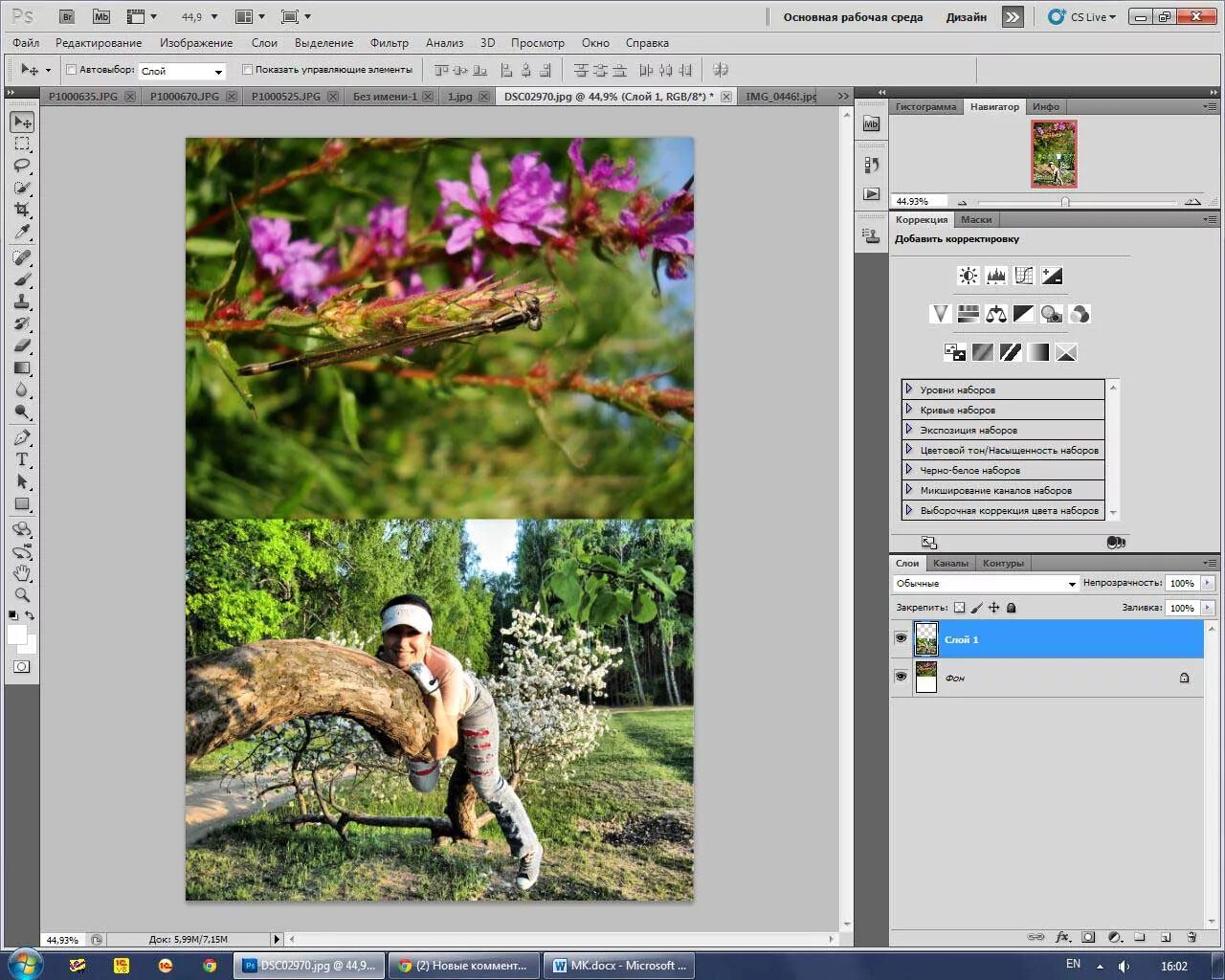Show more workspaces with double-arrow button
The height and width of the screenshot is (980, 1225).
1013,17
